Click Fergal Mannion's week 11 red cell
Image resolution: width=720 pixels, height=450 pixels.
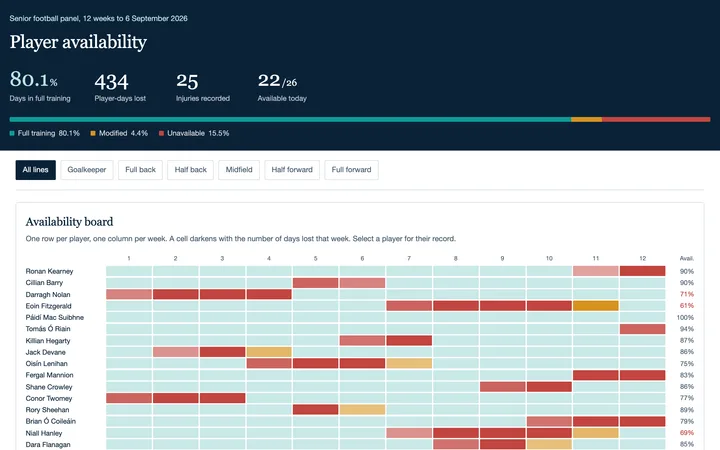(x=596, y=375)
